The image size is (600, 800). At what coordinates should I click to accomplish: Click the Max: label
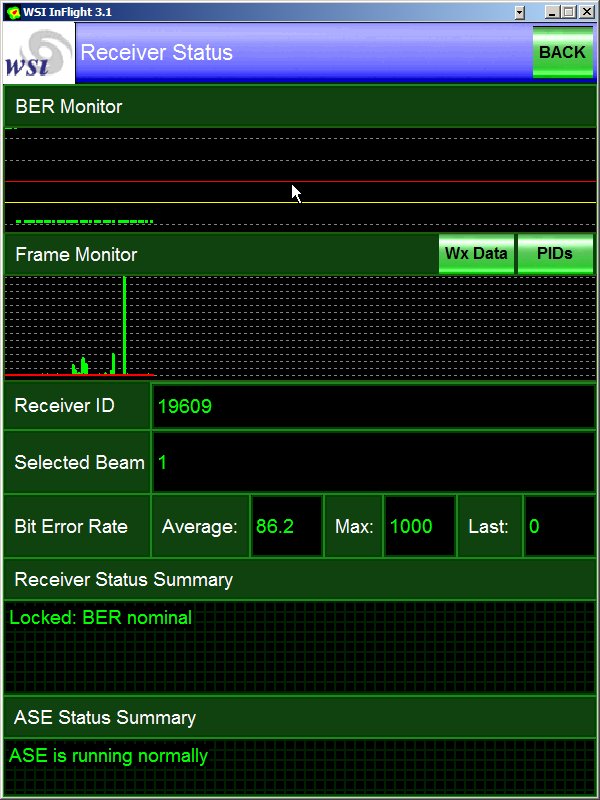[x=354, y=527]
